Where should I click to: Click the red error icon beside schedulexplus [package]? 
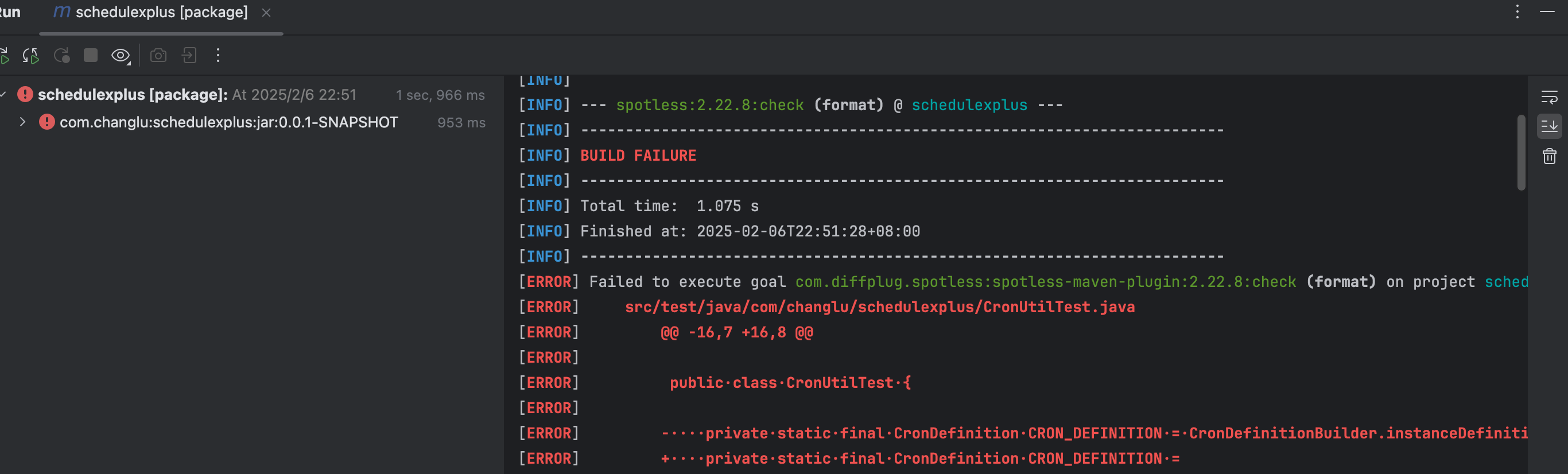pos(25,94)
